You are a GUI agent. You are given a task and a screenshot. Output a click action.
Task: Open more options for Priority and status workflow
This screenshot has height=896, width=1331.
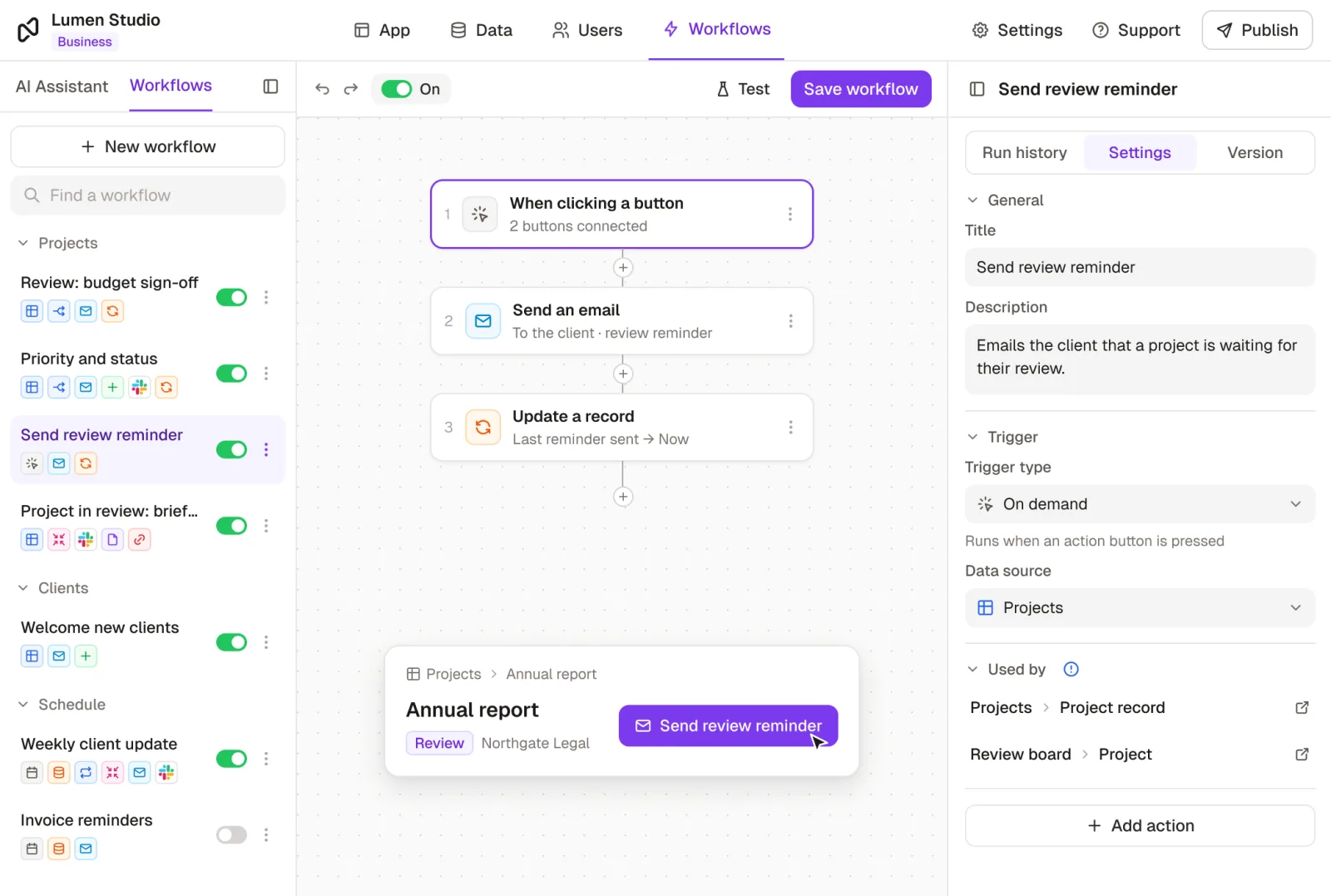[266, 374]
